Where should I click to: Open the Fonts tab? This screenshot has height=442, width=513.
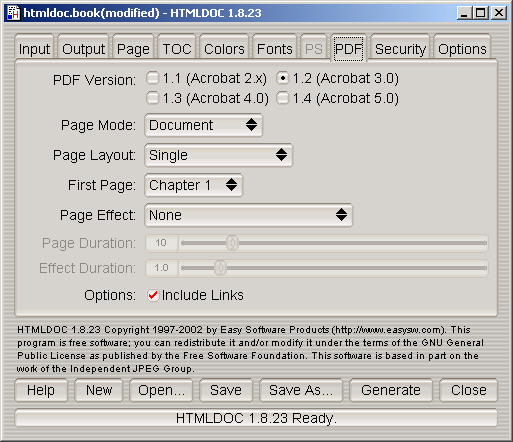point(275,48)
